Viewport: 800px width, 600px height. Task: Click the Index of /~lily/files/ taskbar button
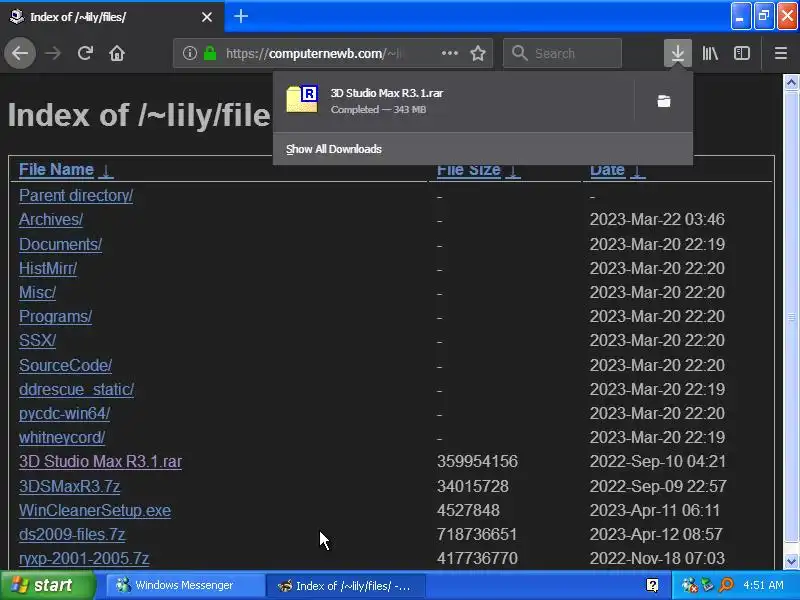click(x=345, y=586)
